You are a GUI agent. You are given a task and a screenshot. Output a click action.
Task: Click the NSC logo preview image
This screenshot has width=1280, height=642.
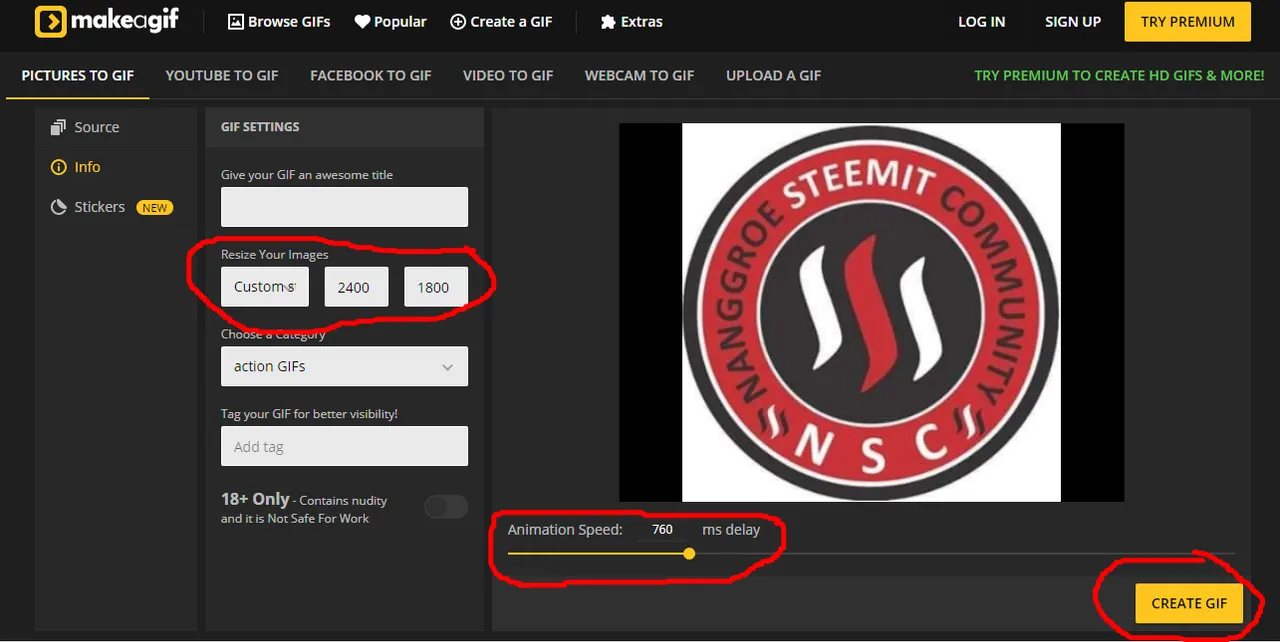click(871, 312)
